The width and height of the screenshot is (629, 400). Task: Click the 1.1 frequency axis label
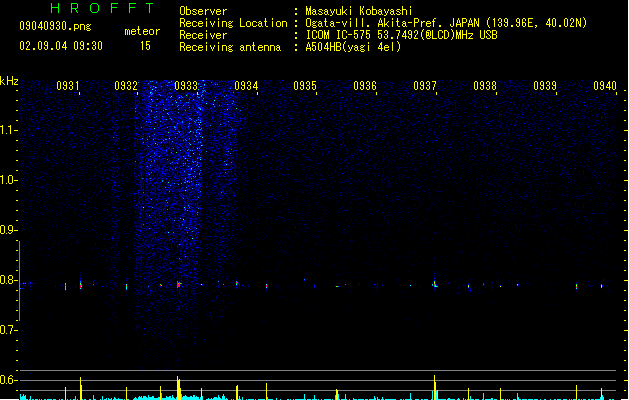pos(8,130)
